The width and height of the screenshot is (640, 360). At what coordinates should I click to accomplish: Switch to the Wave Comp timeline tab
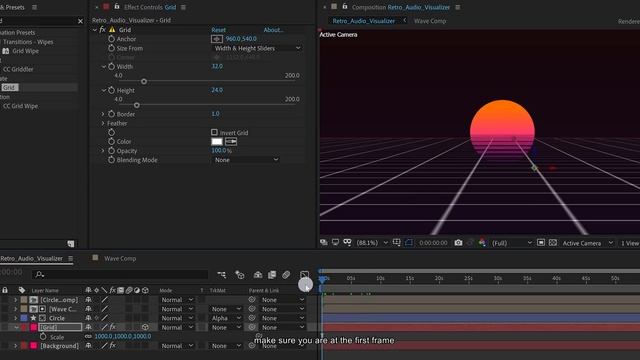120,258
